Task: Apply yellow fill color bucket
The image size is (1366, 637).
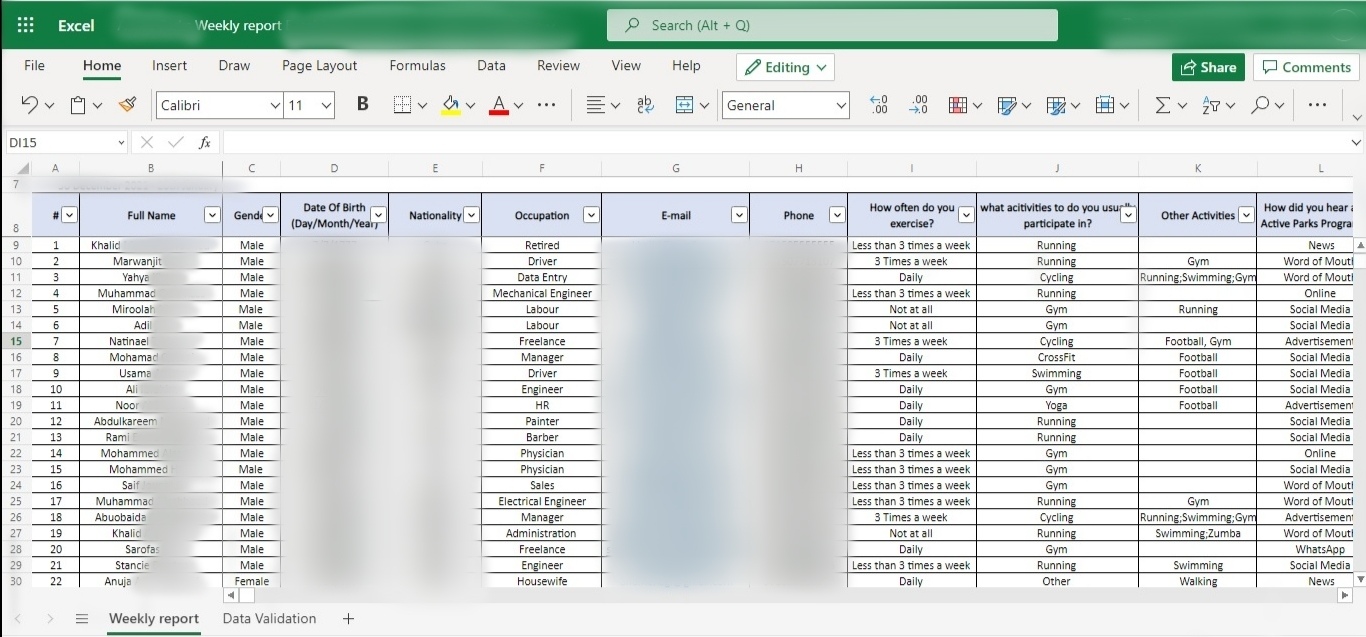Action: [451, 105]
